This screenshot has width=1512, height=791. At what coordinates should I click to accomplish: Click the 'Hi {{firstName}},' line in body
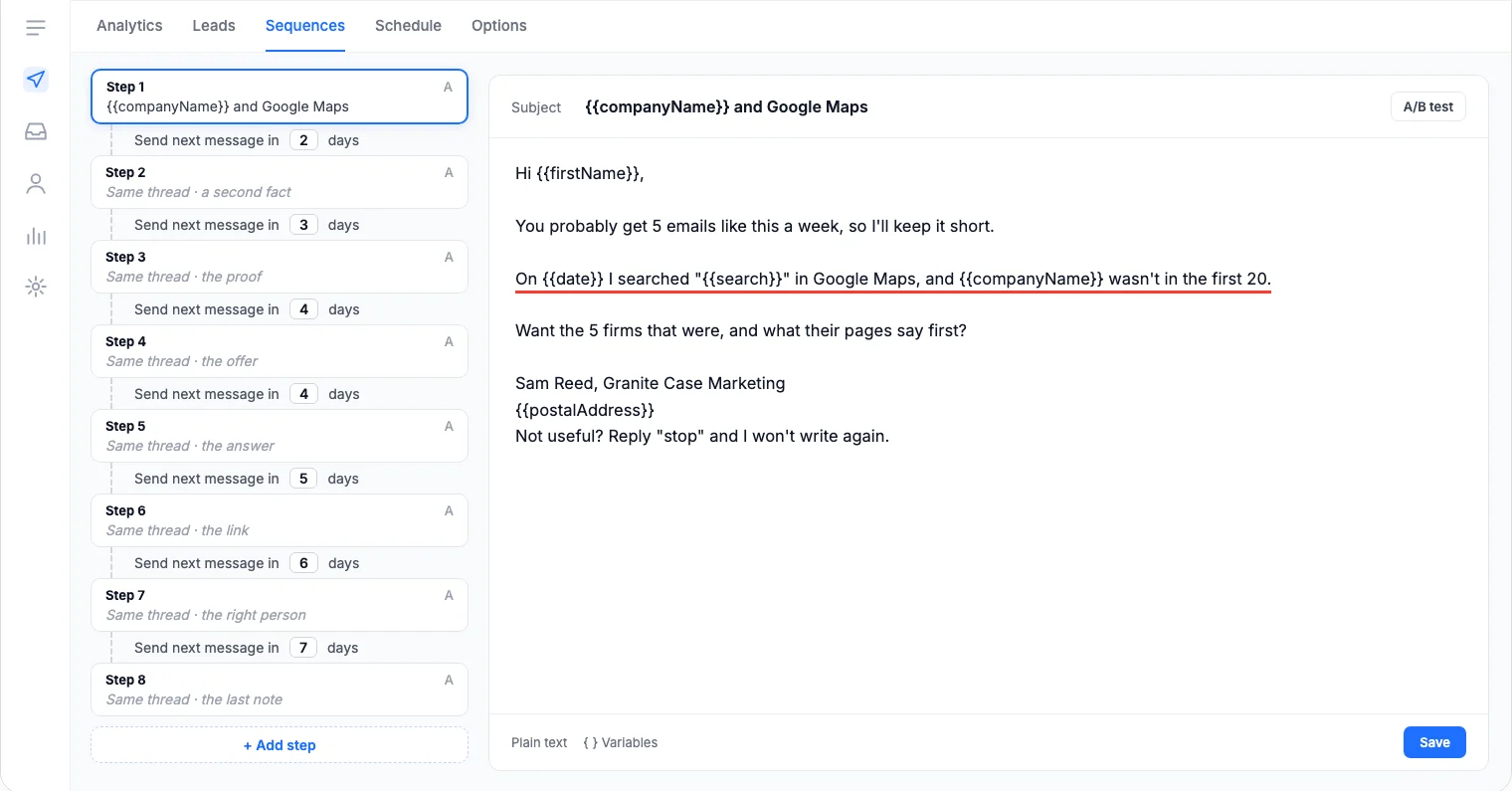click(x=580, y=173)
